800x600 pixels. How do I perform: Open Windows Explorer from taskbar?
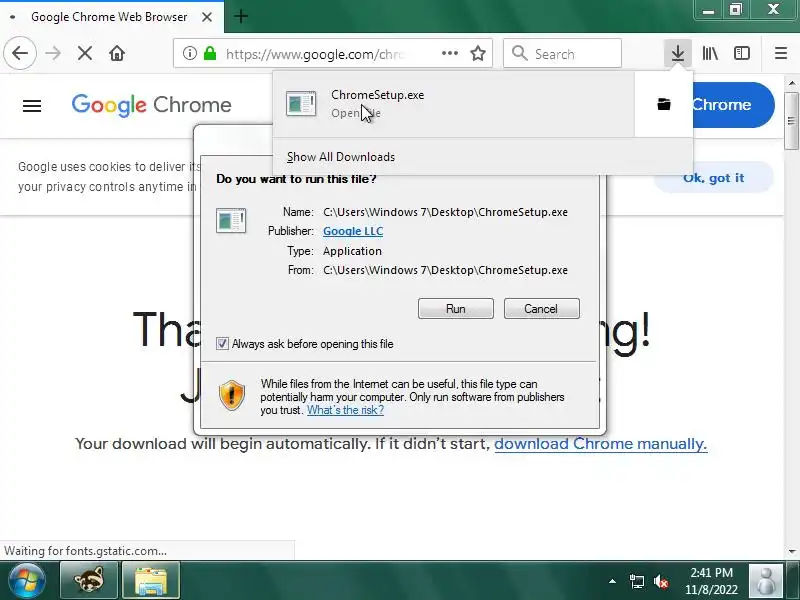(151, 581)
